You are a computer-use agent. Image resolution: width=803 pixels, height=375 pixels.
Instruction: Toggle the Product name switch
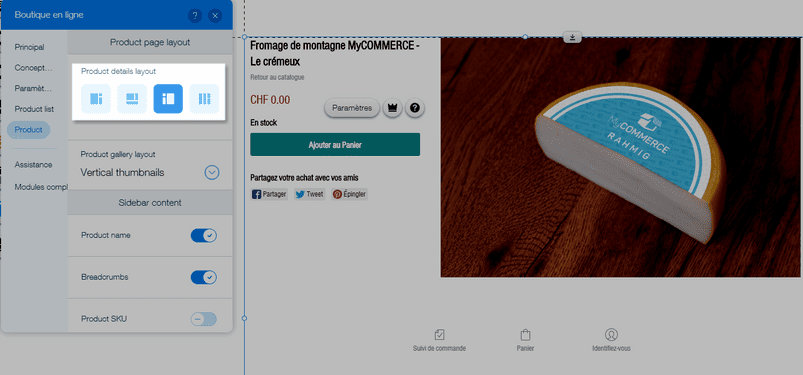pyautogui.click(x=204, y=236)
